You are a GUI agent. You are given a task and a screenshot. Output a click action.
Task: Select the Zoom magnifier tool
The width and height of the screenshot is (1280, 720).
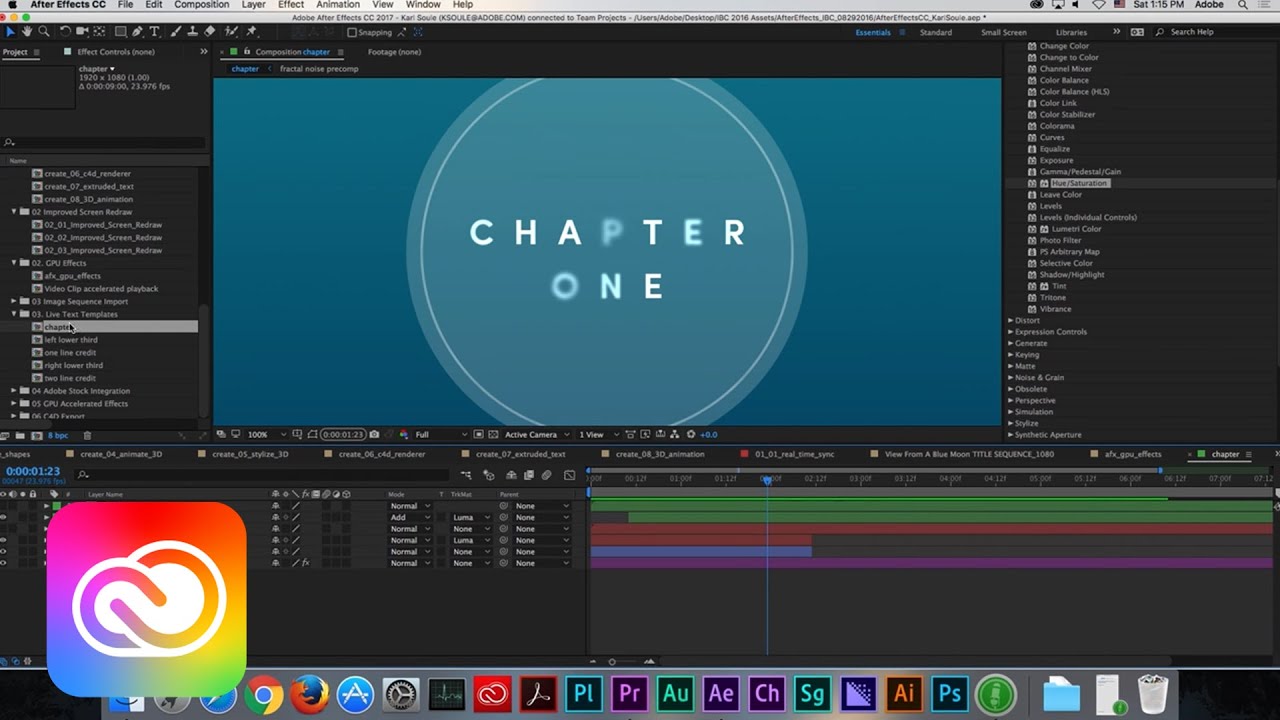(x=43, y=32)
